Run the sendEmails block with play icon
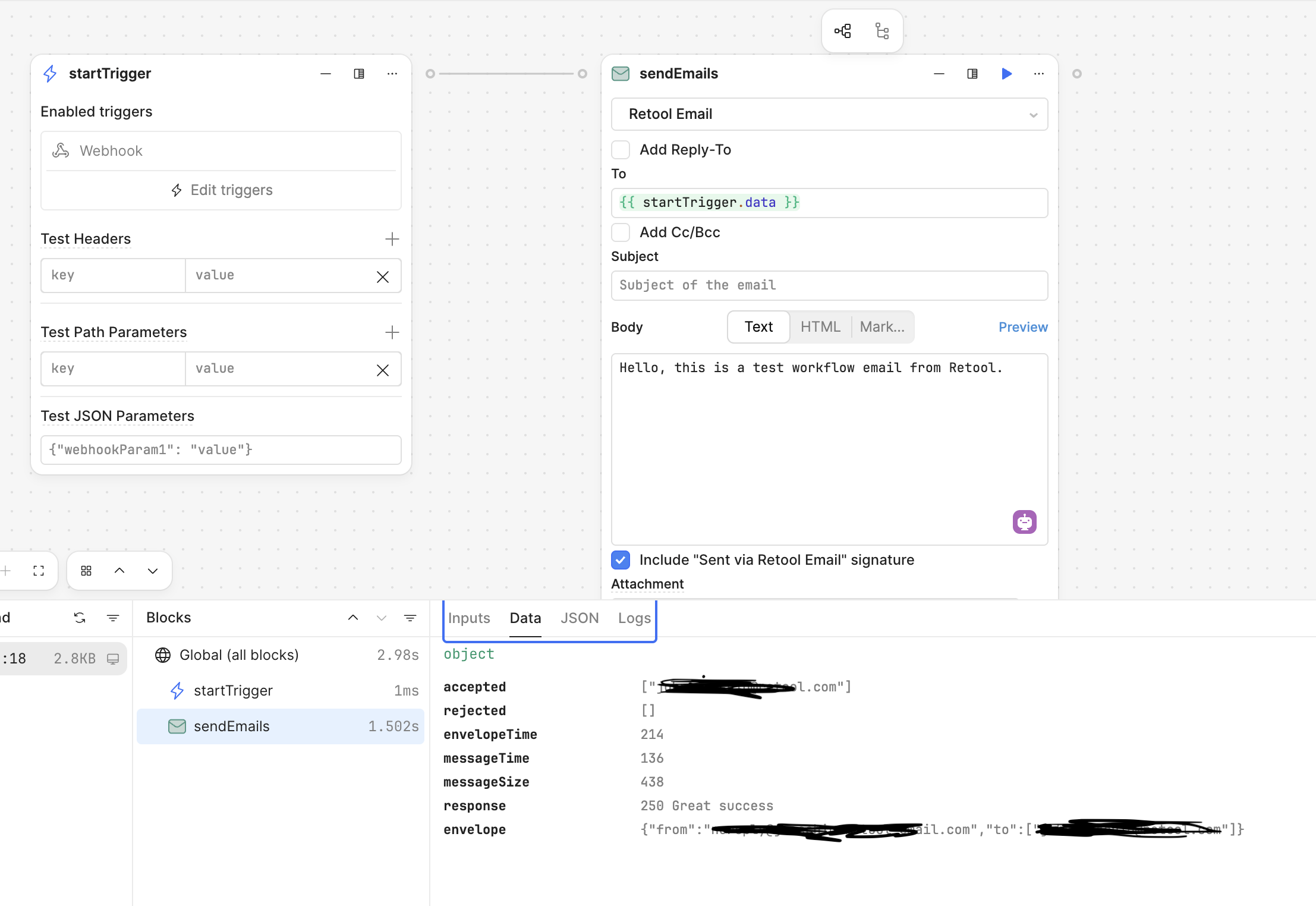Screen dimensions: 1316x906 pos(1006,74)
